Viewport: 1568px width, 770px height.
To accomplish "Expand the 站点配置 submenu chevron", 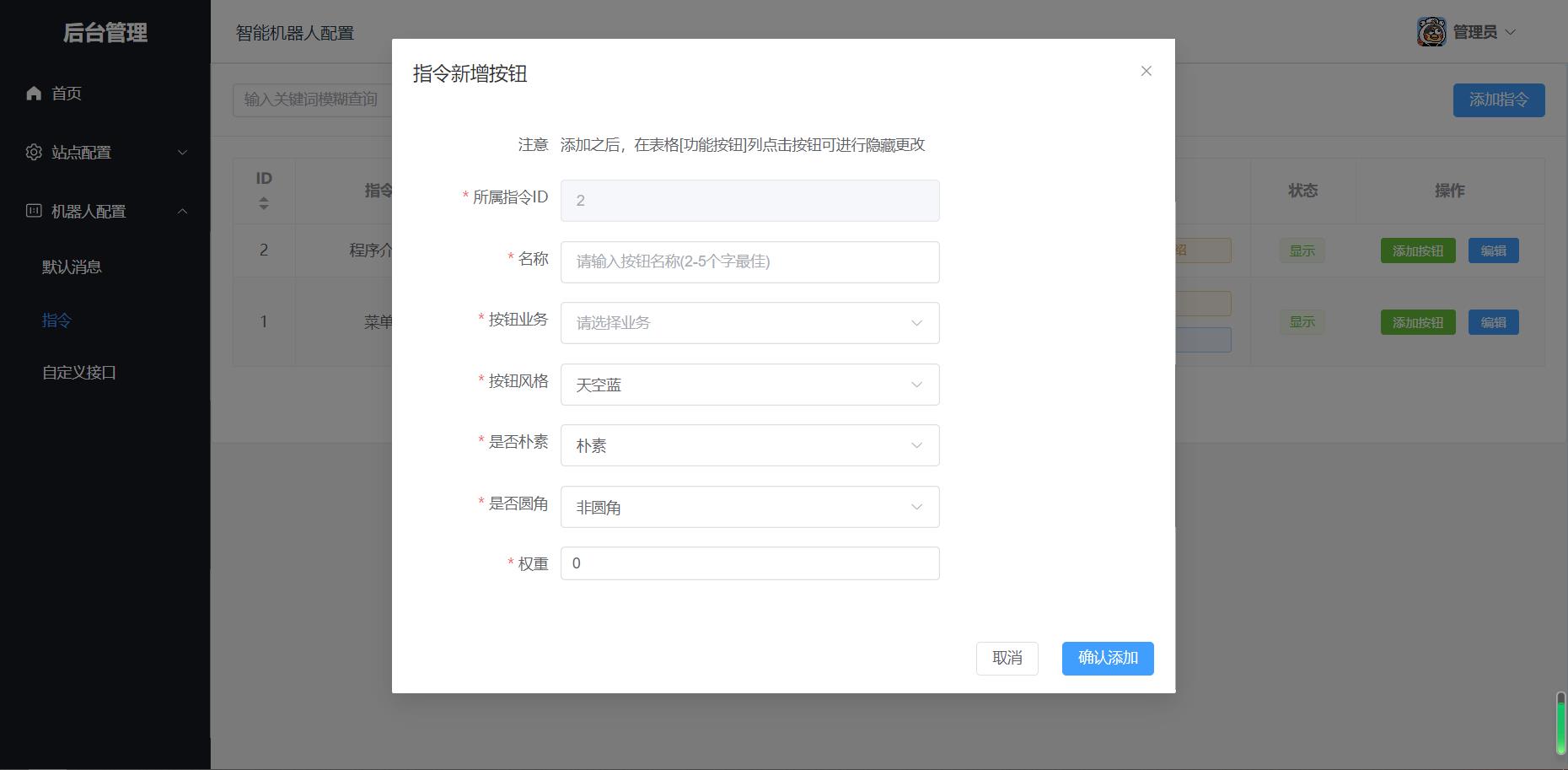I will click(x=182, y=152).
